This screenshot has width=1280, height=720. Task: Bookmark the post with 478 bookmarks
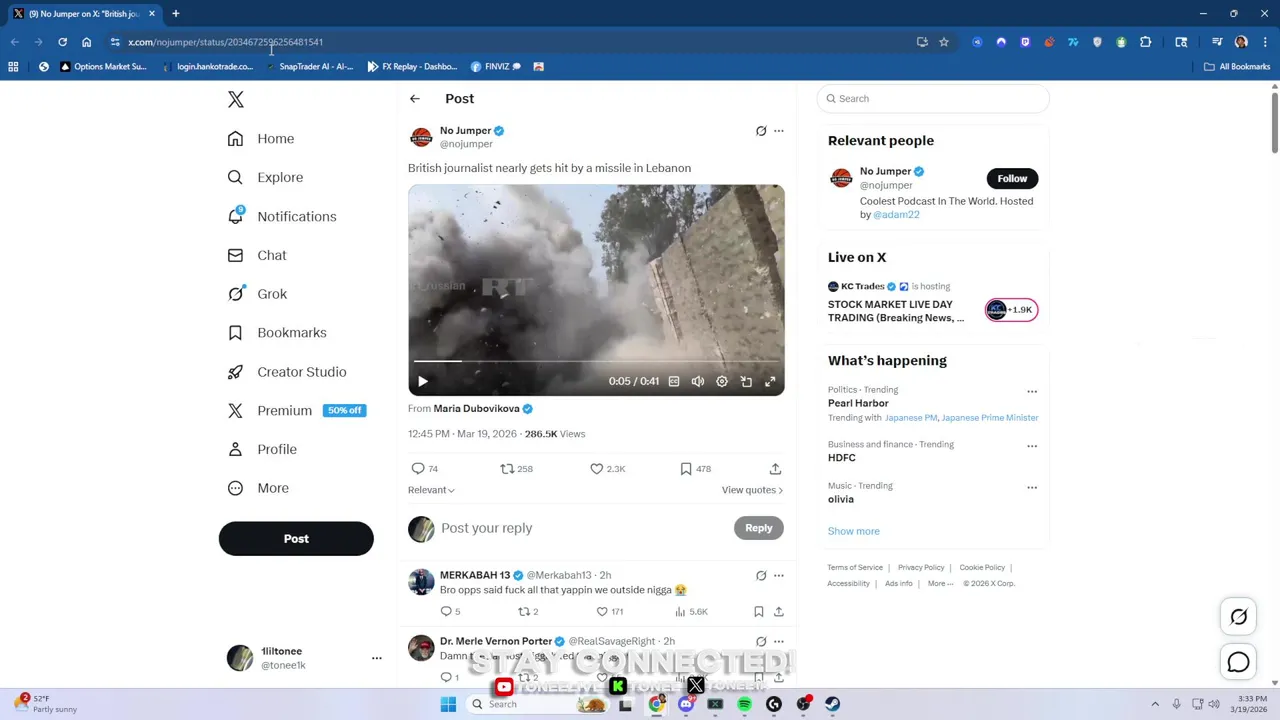point(695,468)
